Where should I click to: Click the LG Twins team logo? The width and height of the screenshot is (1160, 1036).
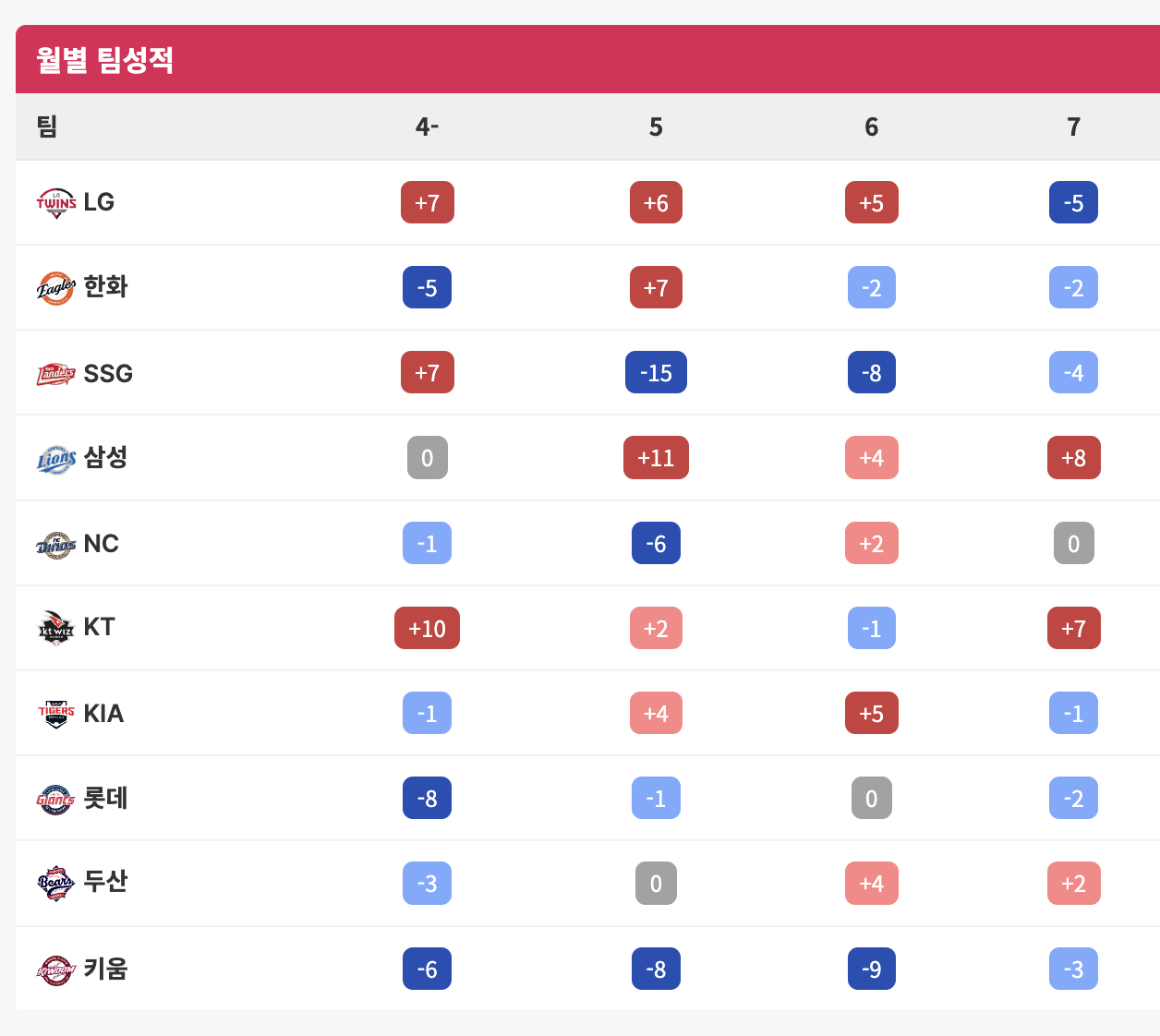click(x=56, y=203)
